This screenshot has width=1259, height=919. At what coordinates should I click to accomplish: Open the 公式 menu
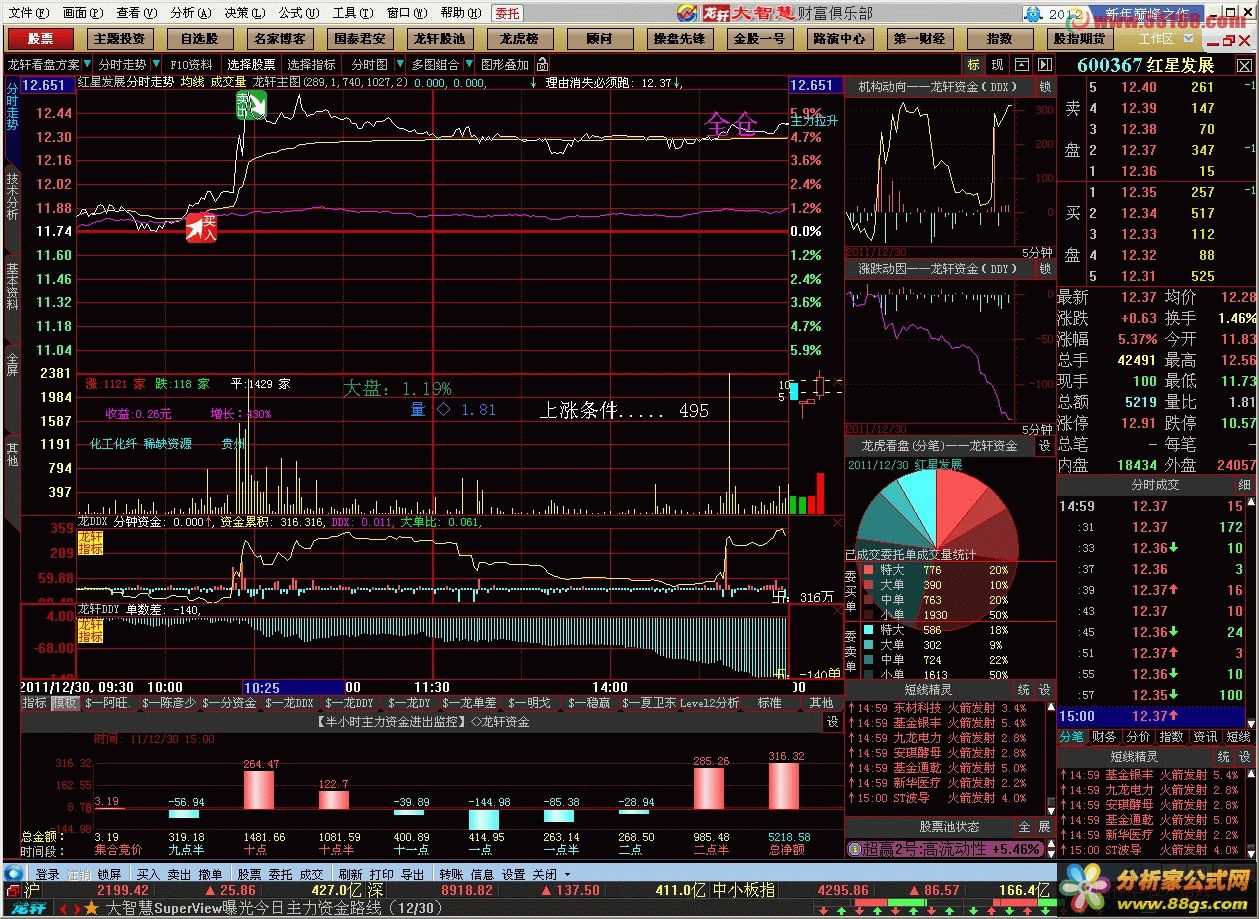click(297, 13)
